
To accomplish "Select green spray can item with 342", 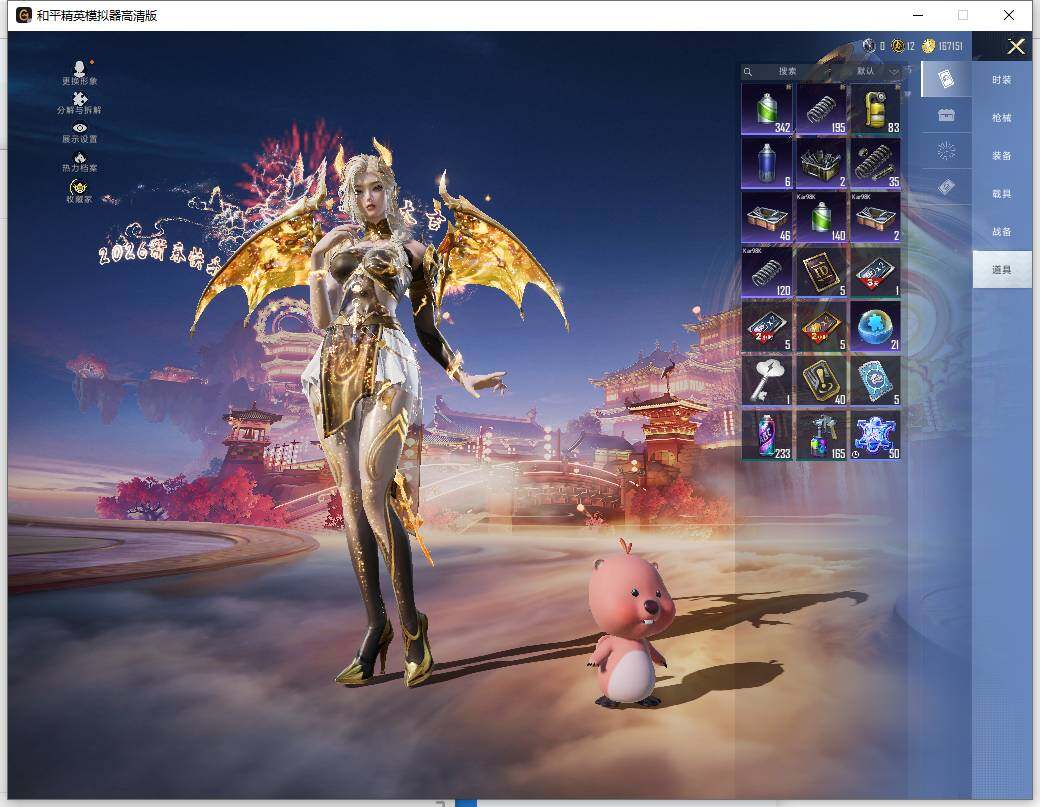I will point(767,109).
